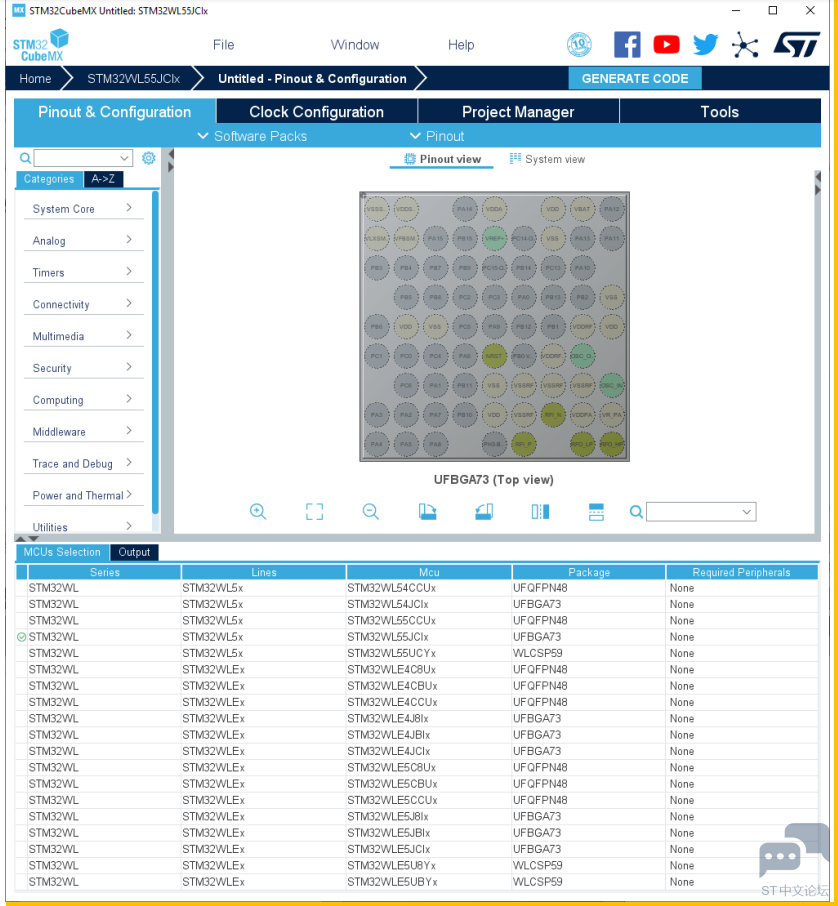Screen dimensions: 838x906
Task: Go to Home in the breadcrumb
Action: tap(35, 79)
